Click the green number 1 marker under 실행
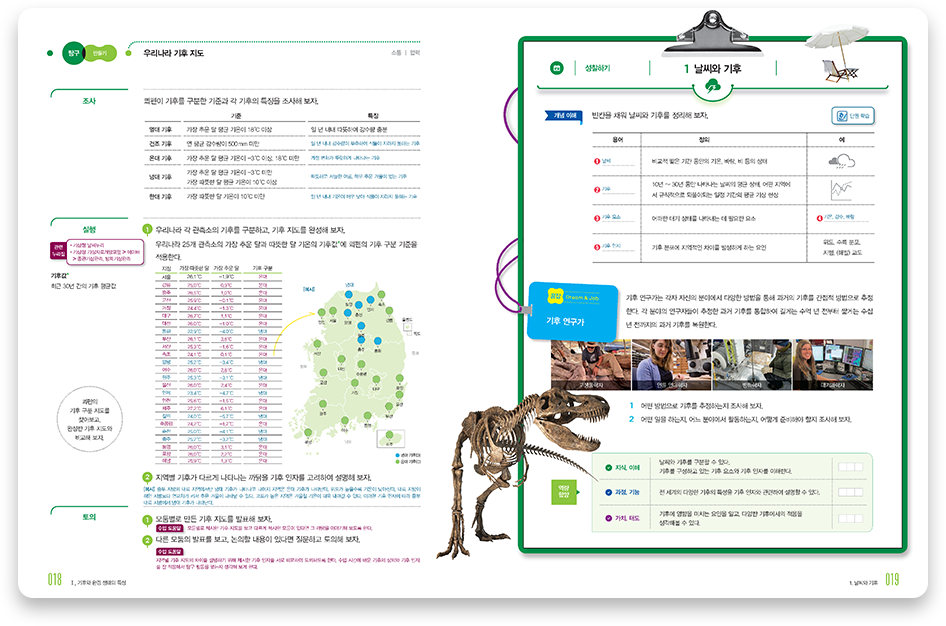 [x=147, y=229]
